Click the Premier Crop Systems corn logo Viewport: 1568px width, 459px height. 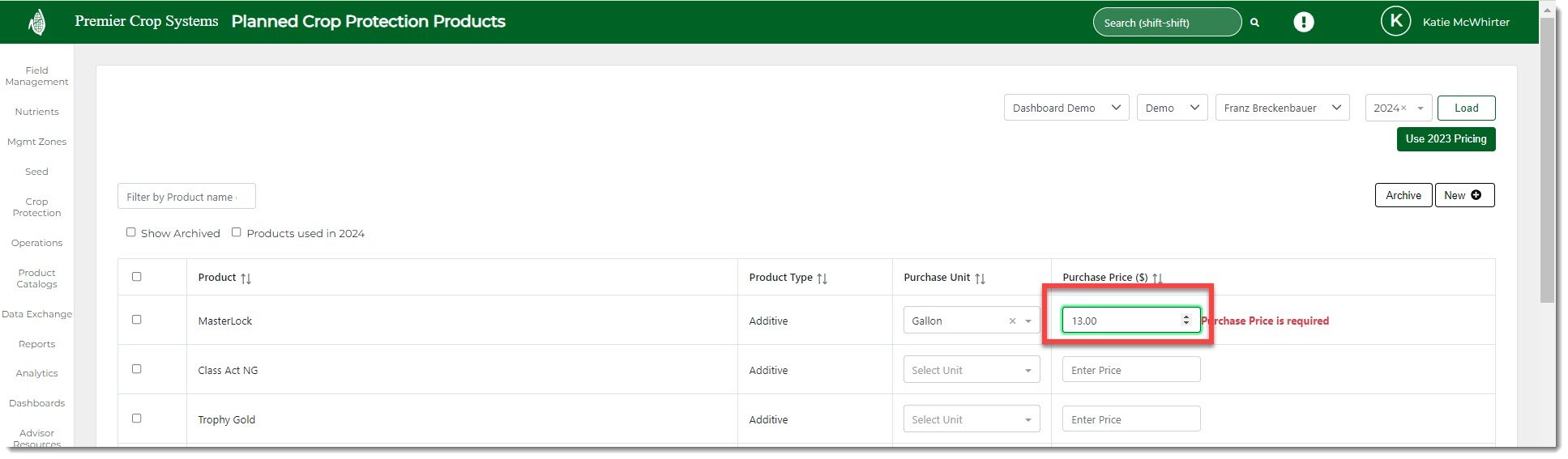[36, 22]
